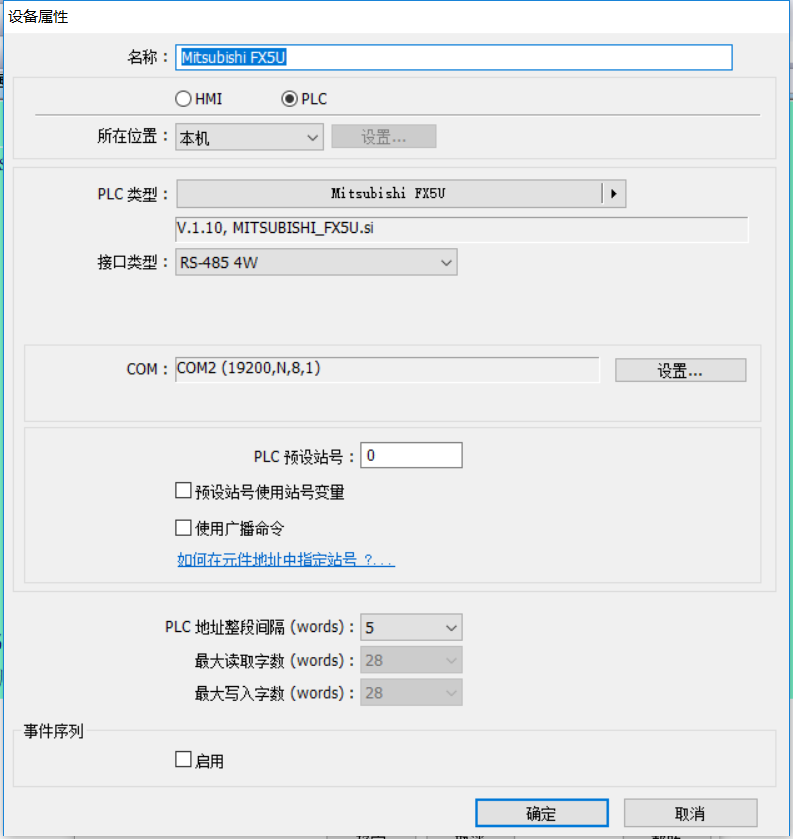This screenshot has height=839, width=793.
Task: Enable the 事件序列 启用 checkbox
Action: 183,760
